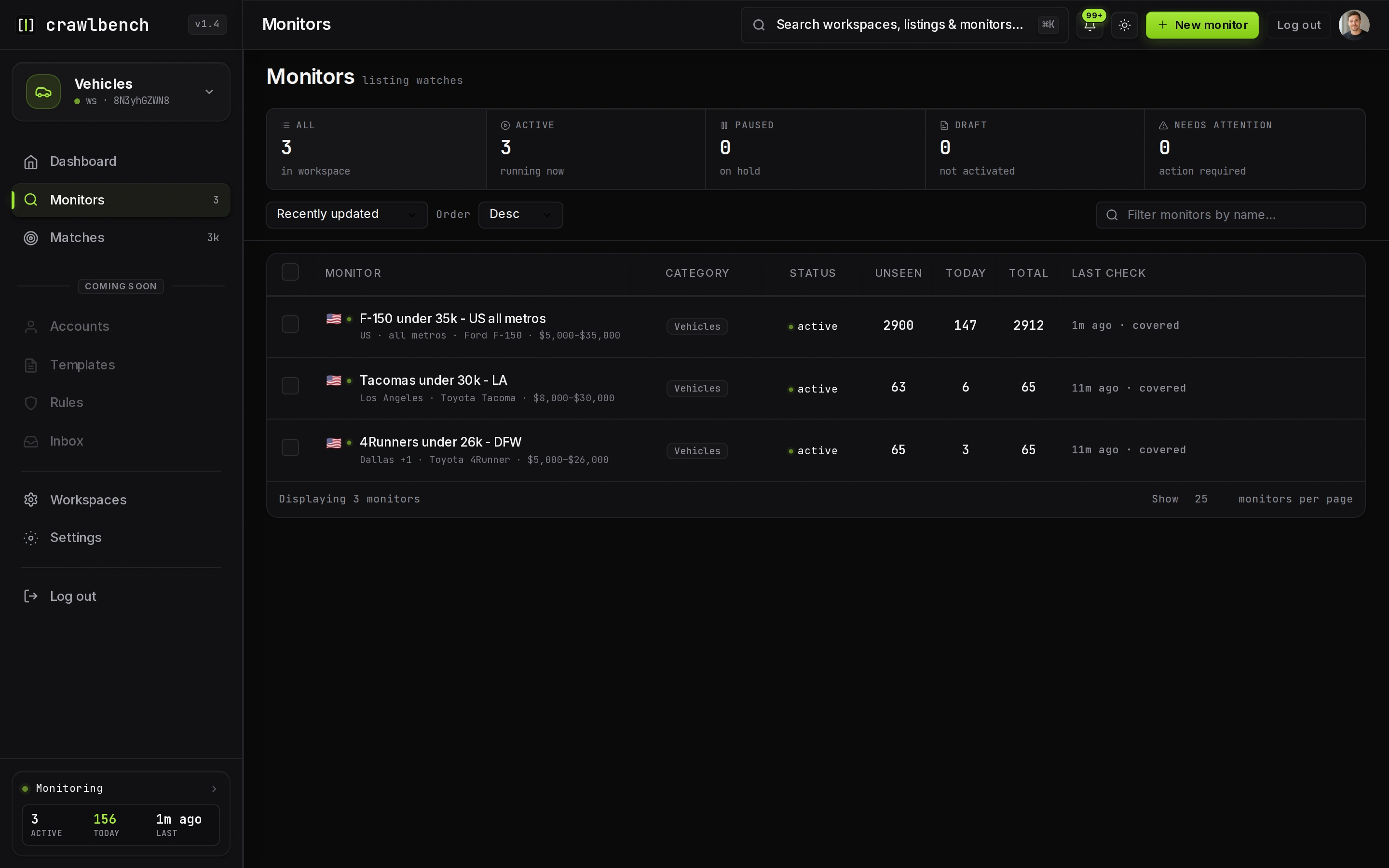Screen dimensions: 1389x868
Task: Click the Templates document icon
Action: (31, 365)
